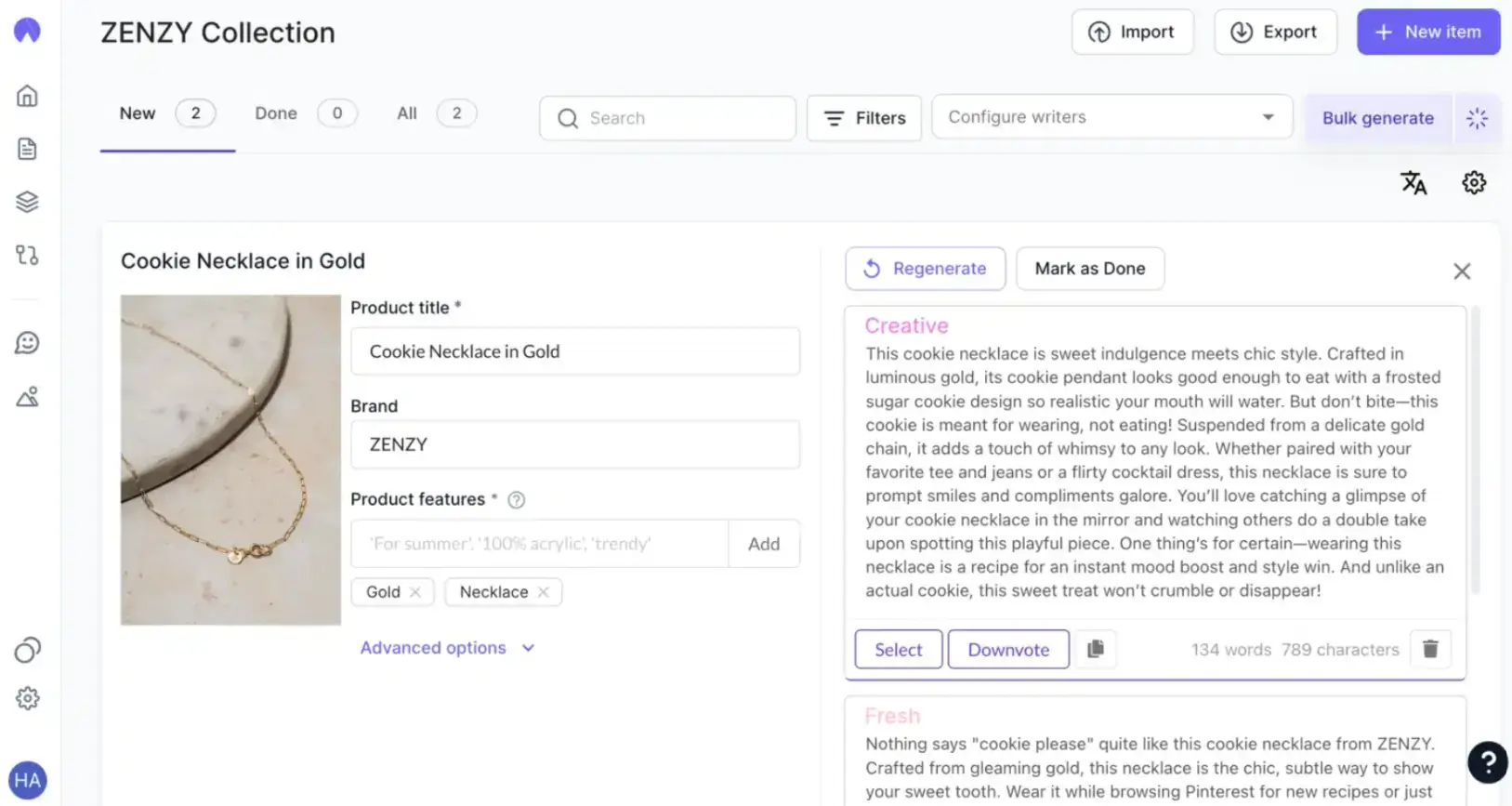Click the sparkle icon beside Bulk generate
1512x806 pixels.
[1477, 118]
